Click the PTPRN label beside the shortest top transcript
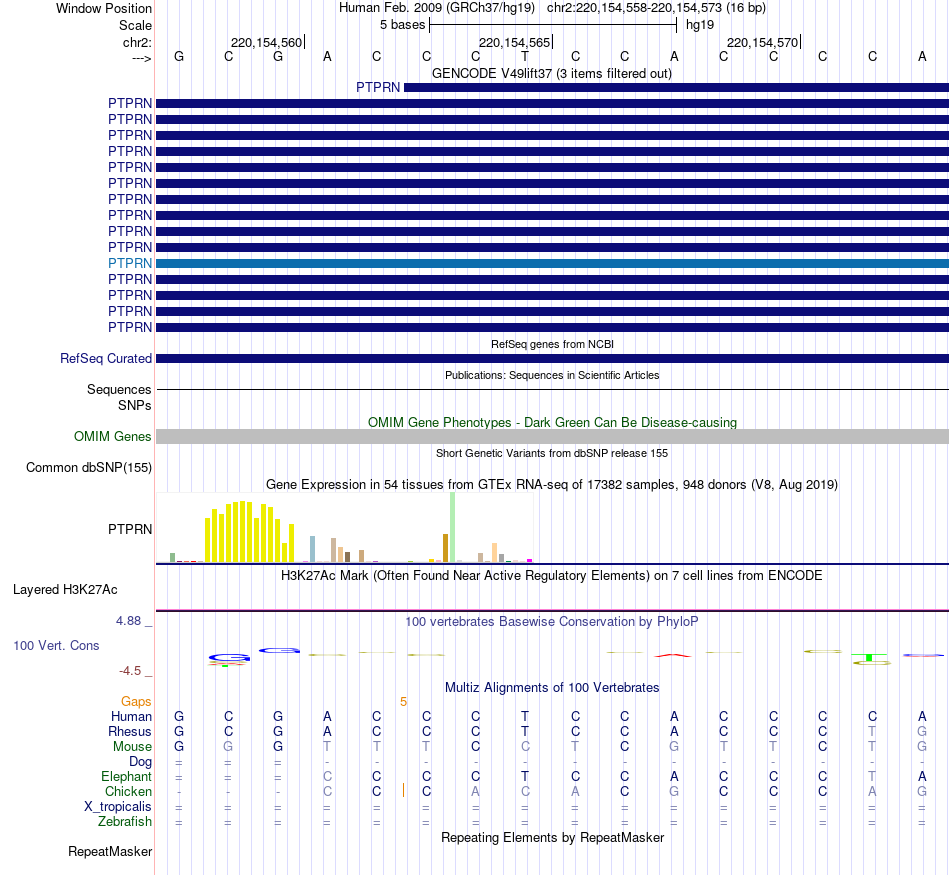This screenshot has width=950, height=875. pyautogui.click(x=378, y=87)
